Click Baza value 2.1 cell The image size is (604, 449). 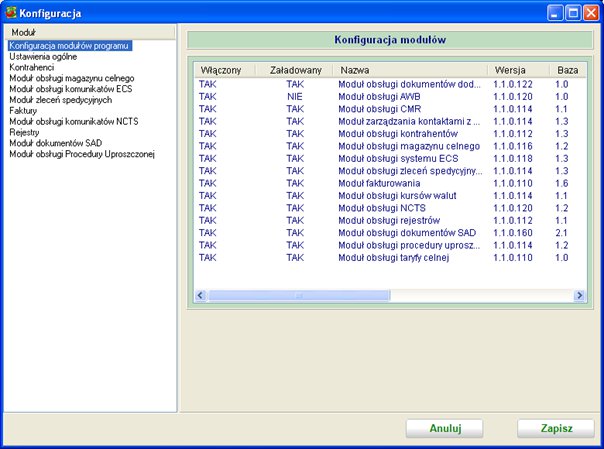(x=562, y=233)
